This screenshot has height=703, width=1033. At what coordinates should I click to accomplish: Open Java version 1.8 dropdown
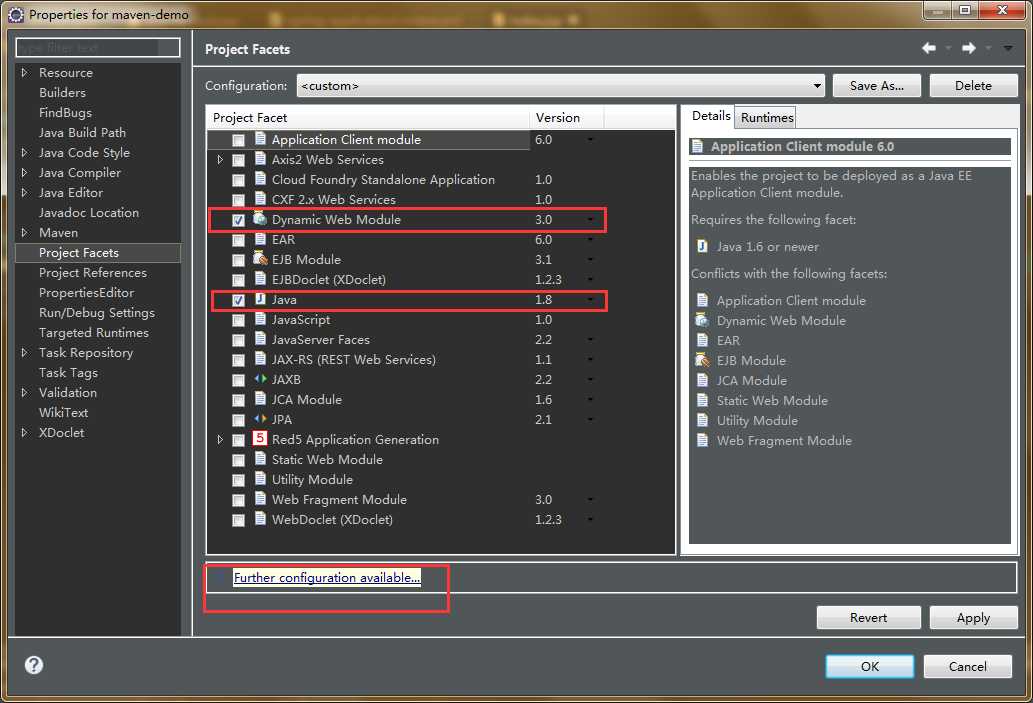tap(590, 299)
